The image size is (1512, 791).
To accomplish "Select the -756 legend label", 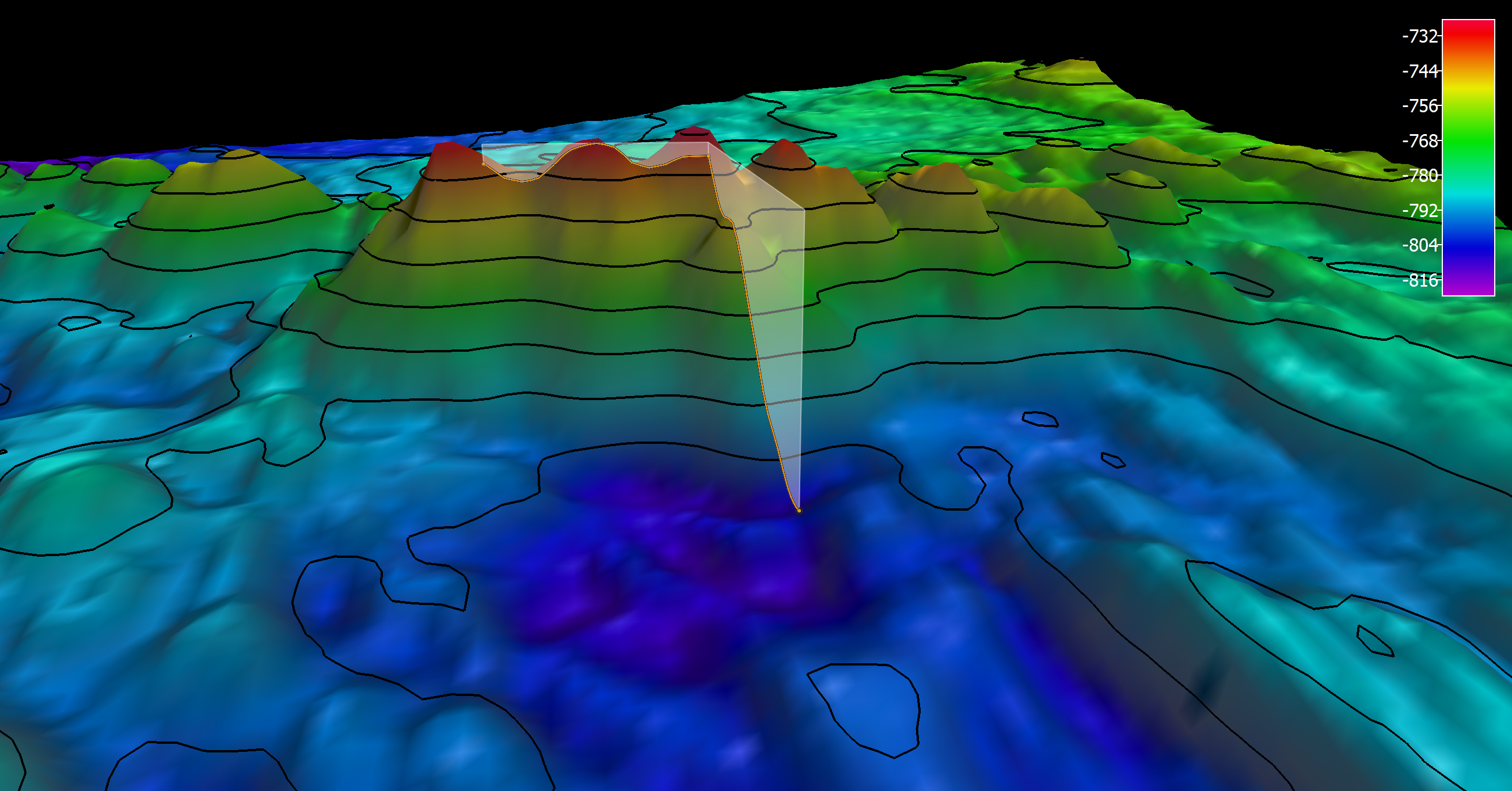I will point(1420,105).
